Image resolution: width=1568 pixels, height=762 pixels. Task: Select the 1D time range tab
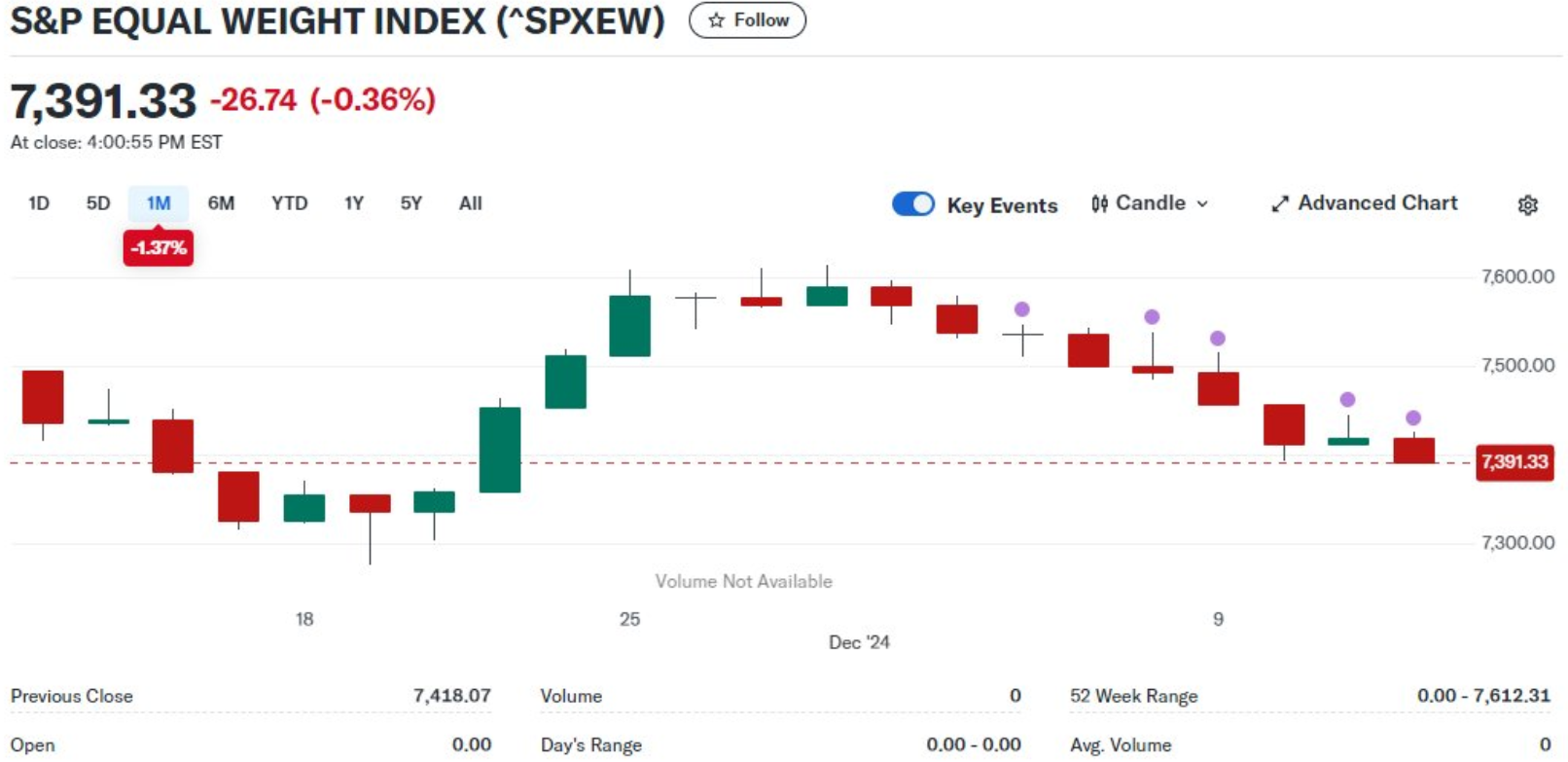39,203
